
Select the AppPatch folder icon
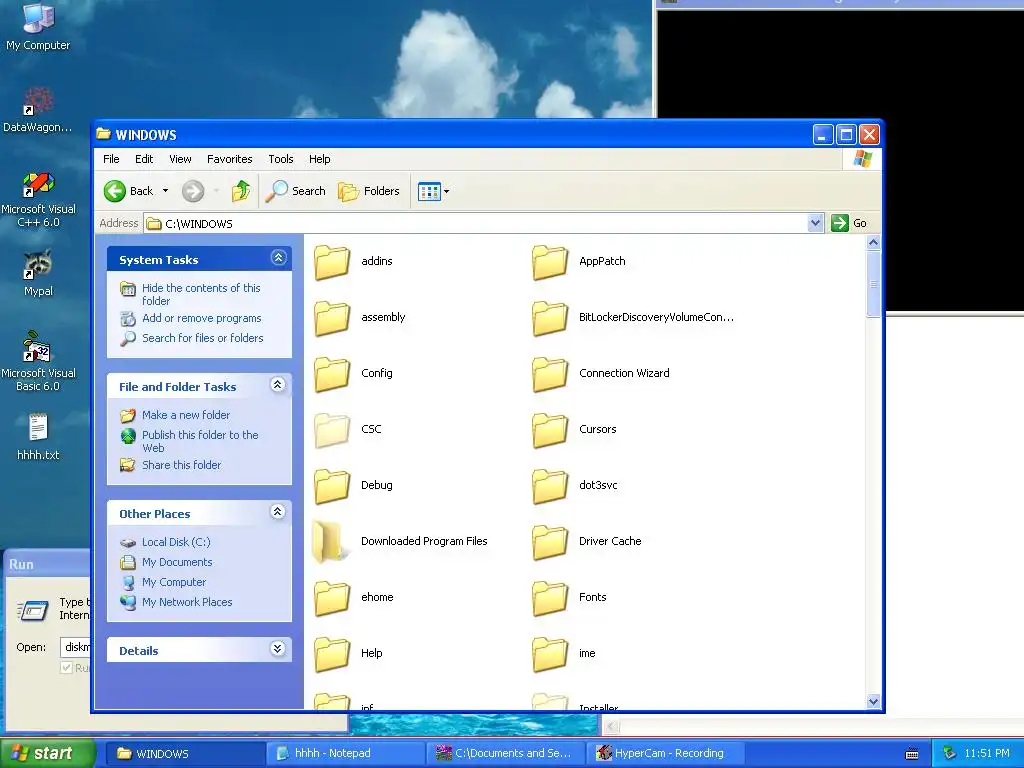pyautogui.click(x=550, y=262)
